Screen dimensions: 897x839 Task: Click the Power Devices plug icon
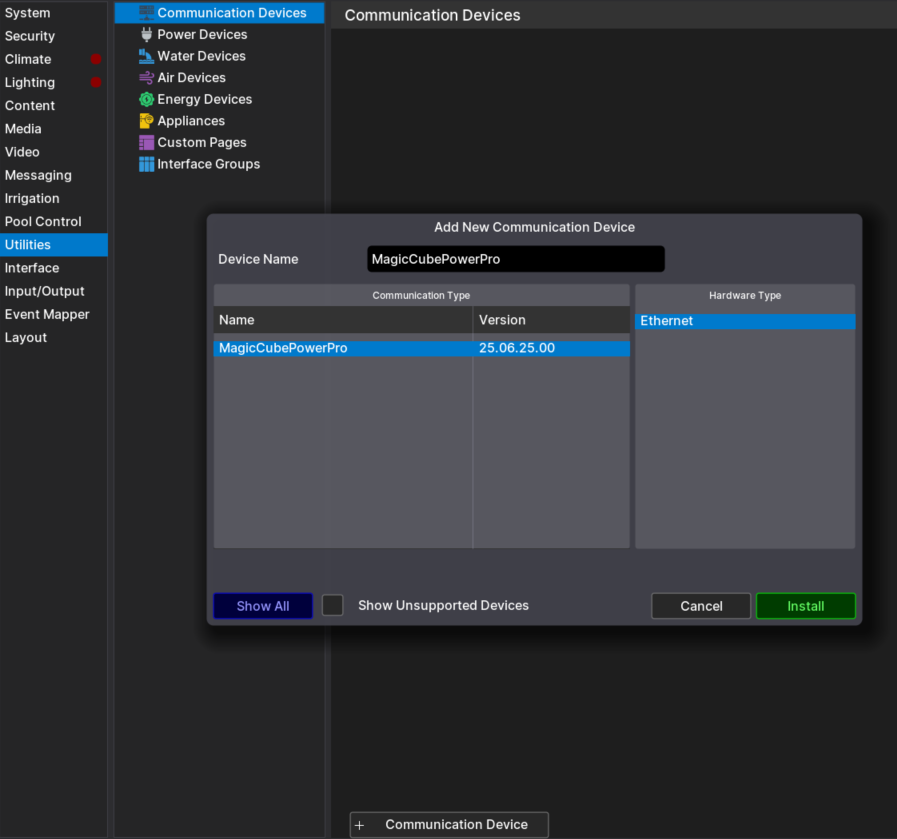[146, 34]
